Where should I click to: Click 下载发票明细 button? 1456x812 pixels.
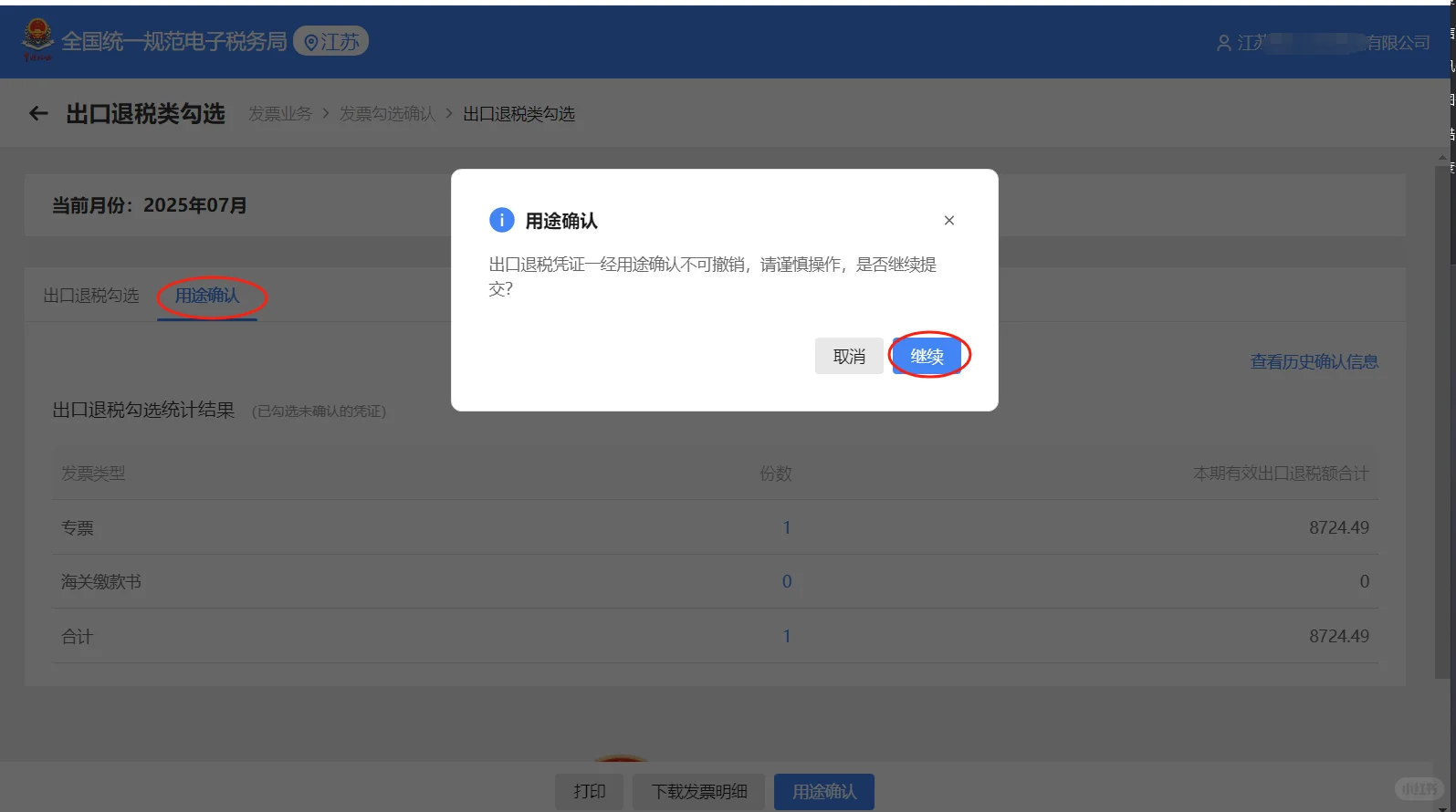(699, 791)
